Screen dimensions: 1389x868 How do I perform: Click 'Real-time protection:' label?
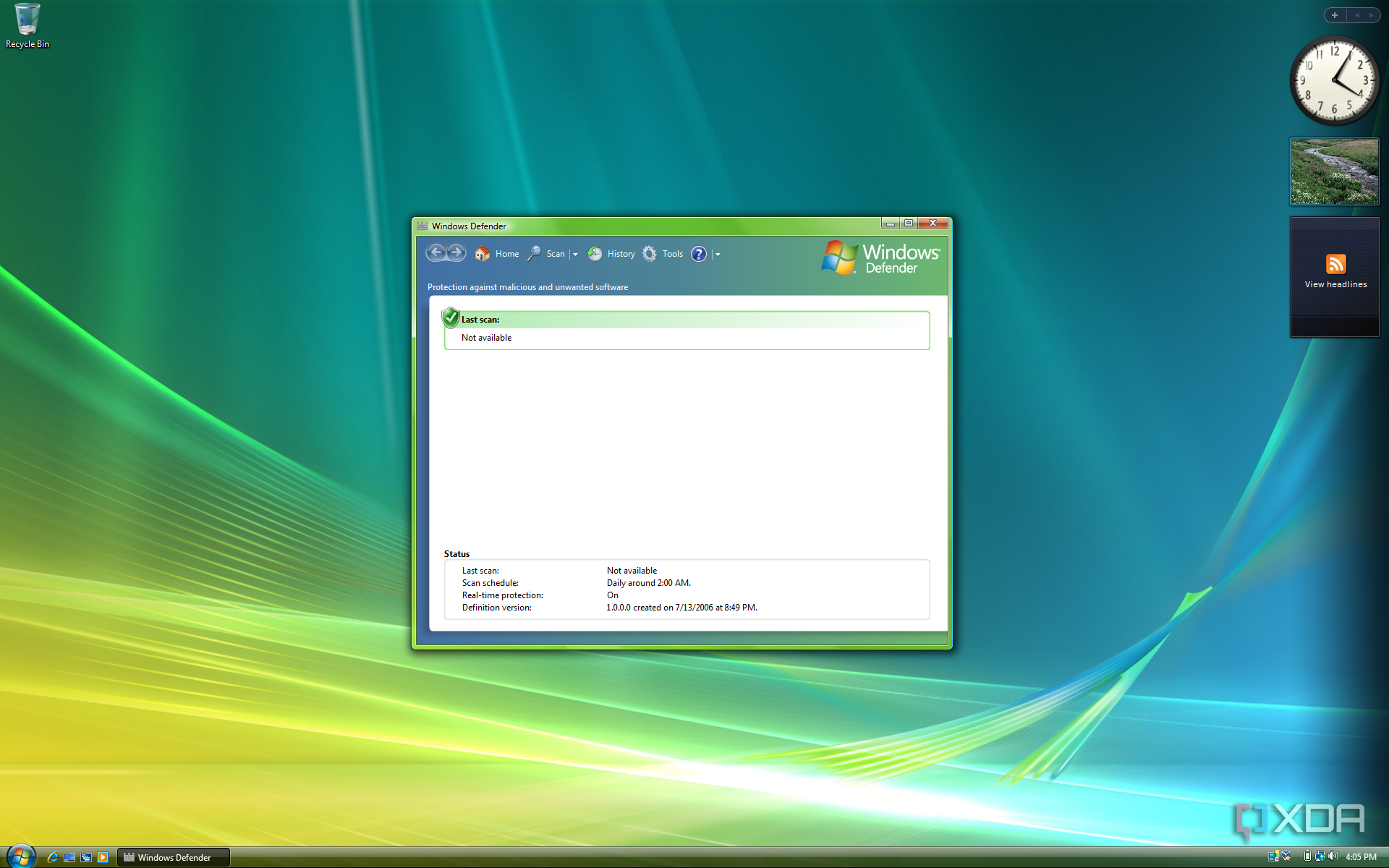(503, 595)
